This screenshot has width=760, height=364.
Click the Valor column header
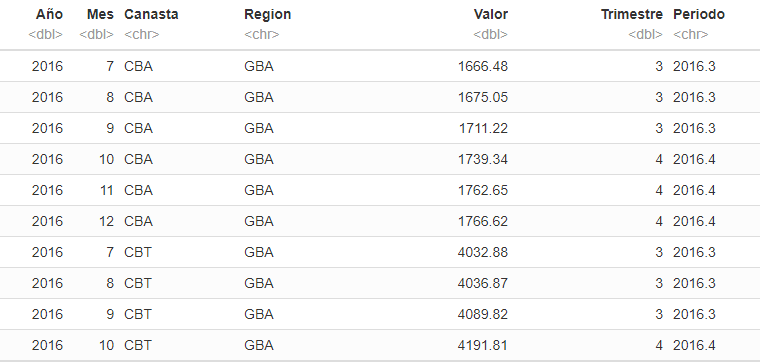click(x=491, y=15)
